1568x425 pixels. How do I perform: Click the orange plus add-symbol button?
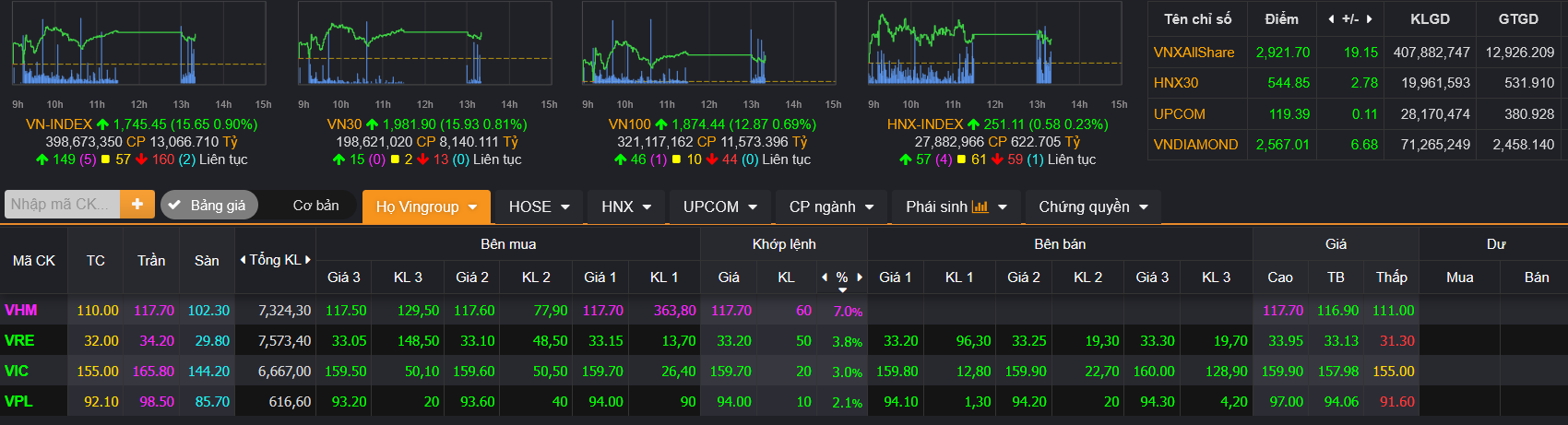tap(137, 205)
